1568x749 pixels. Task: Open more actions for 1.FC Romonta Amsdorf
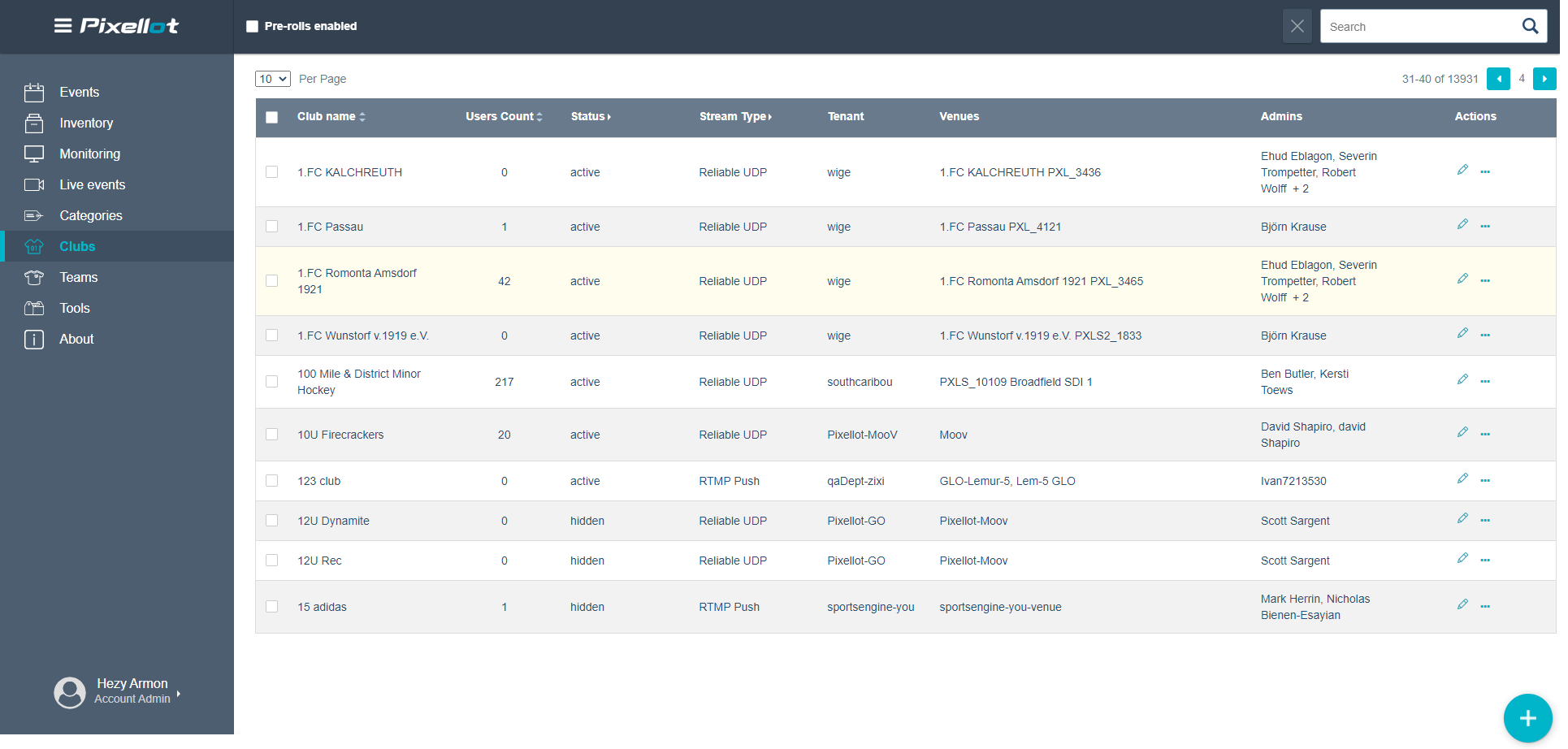(1485, 281)
